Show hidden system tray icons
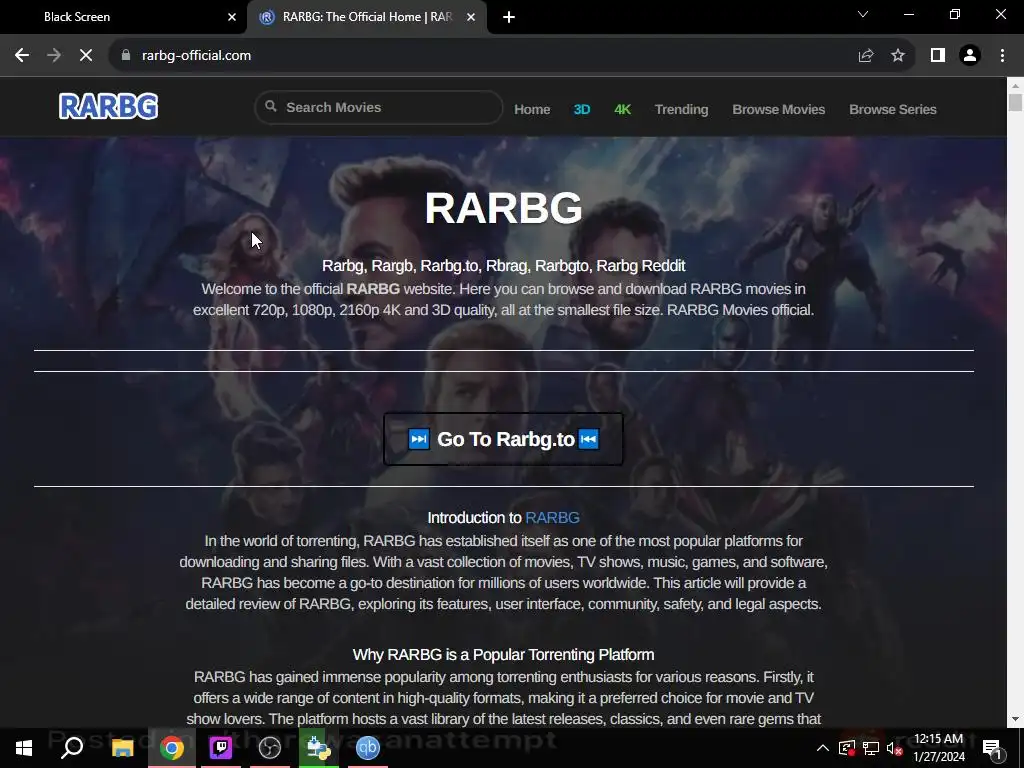 823,748
